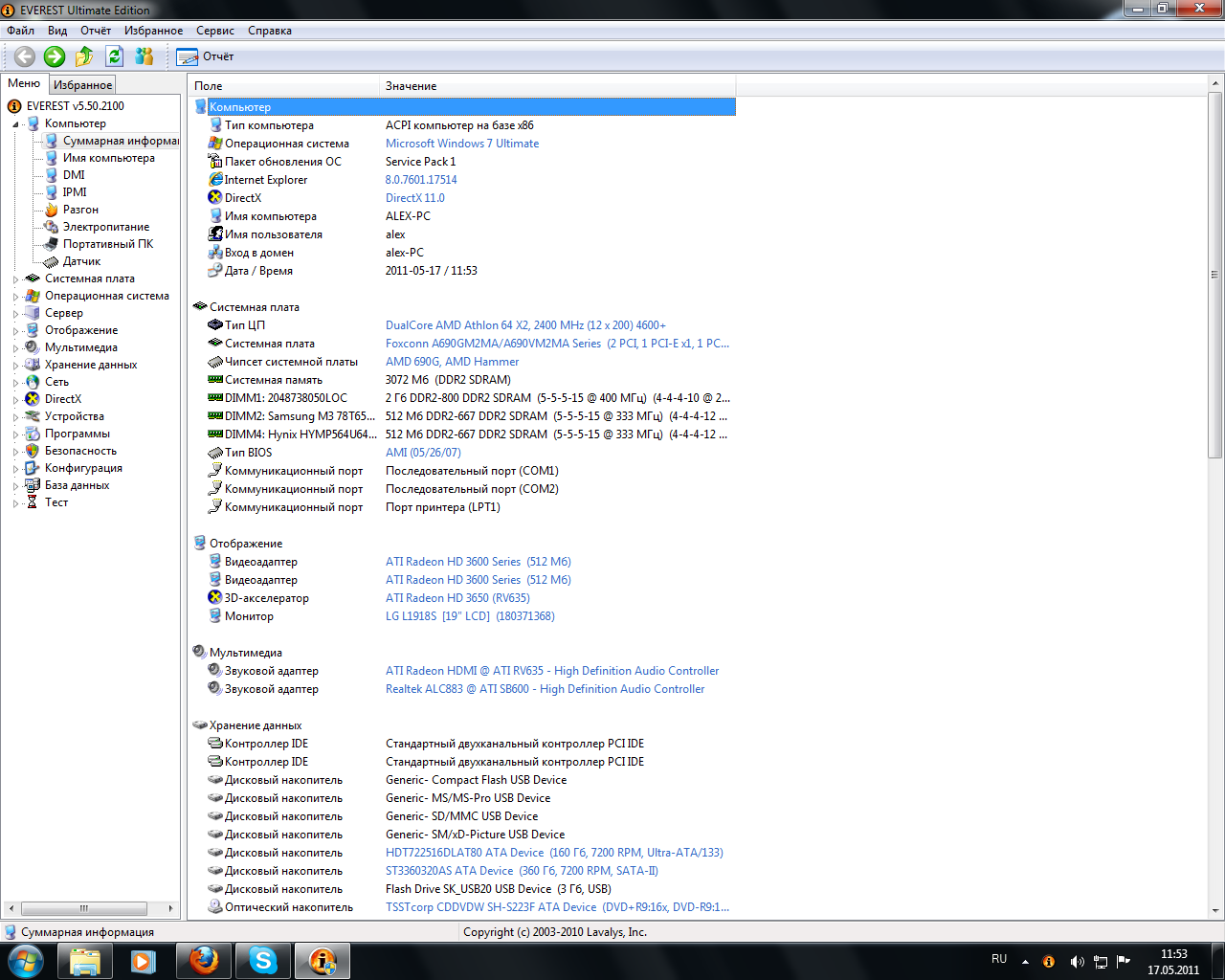Open Skype from the taskbar
Viewport: 1225px width, 980px height.
[x=262, y=960]
